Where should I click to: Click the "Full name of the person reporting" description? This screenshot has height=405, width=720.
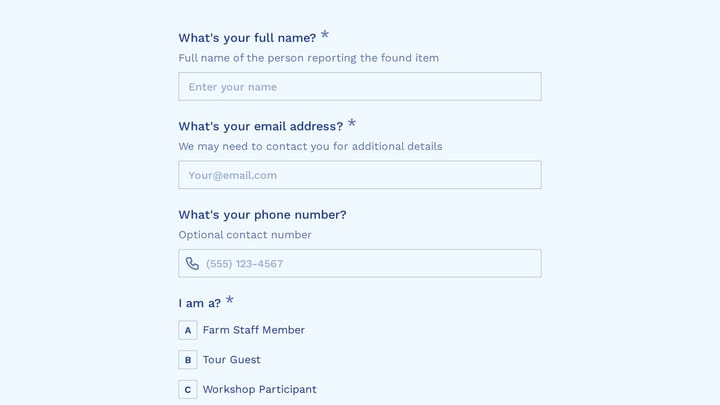pyautogui.click(x=309, y=58)
